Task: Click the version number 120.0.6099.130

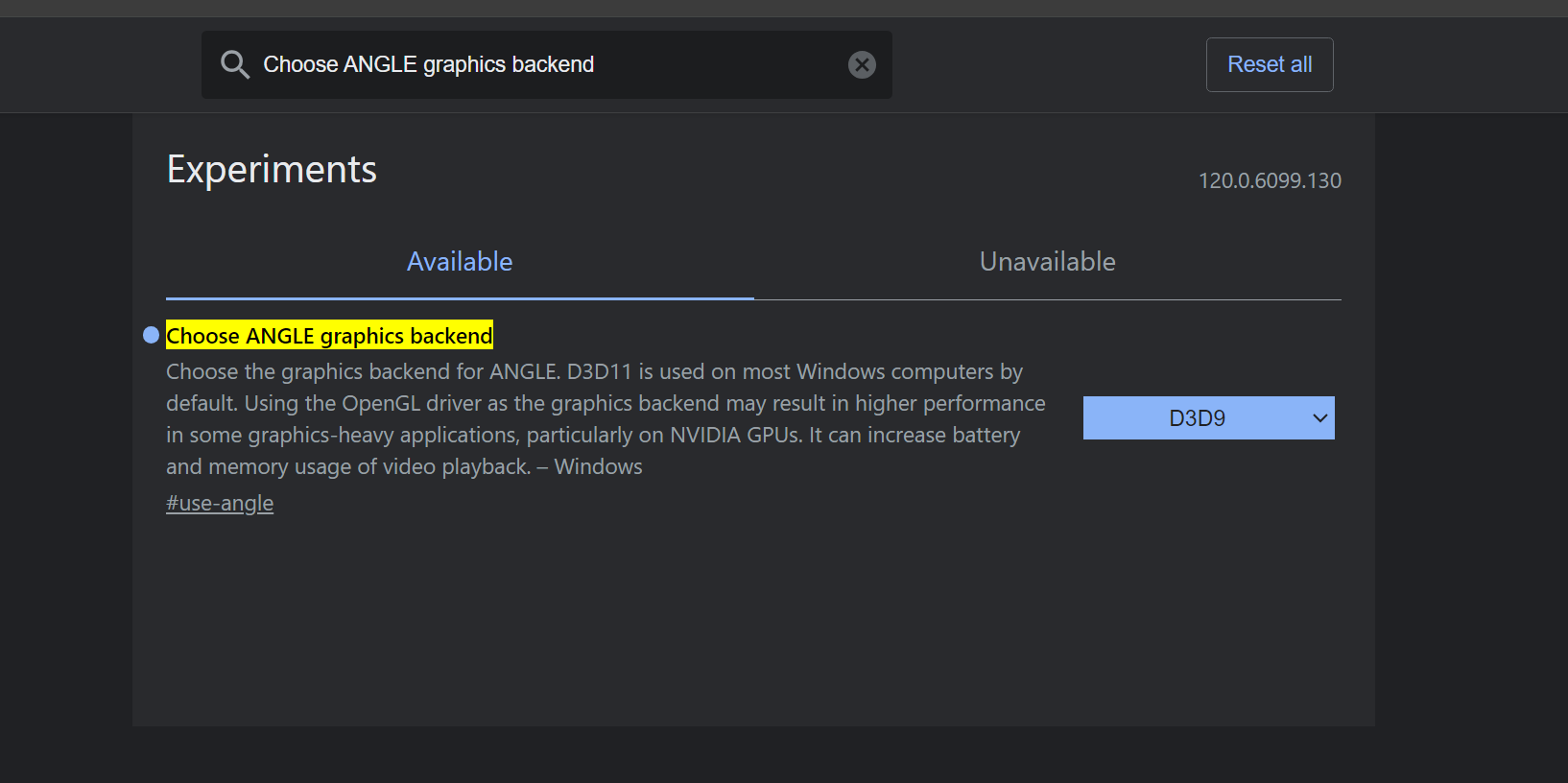Action: (1270, 180)
